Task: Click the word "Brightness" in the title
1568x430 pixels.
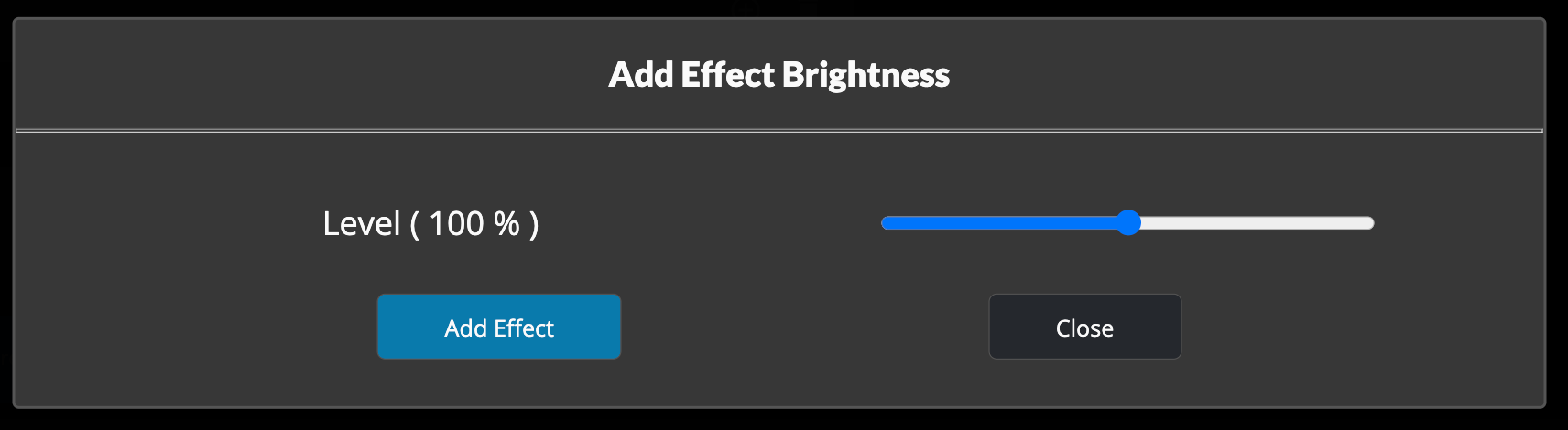Action: tap(866, 75)
